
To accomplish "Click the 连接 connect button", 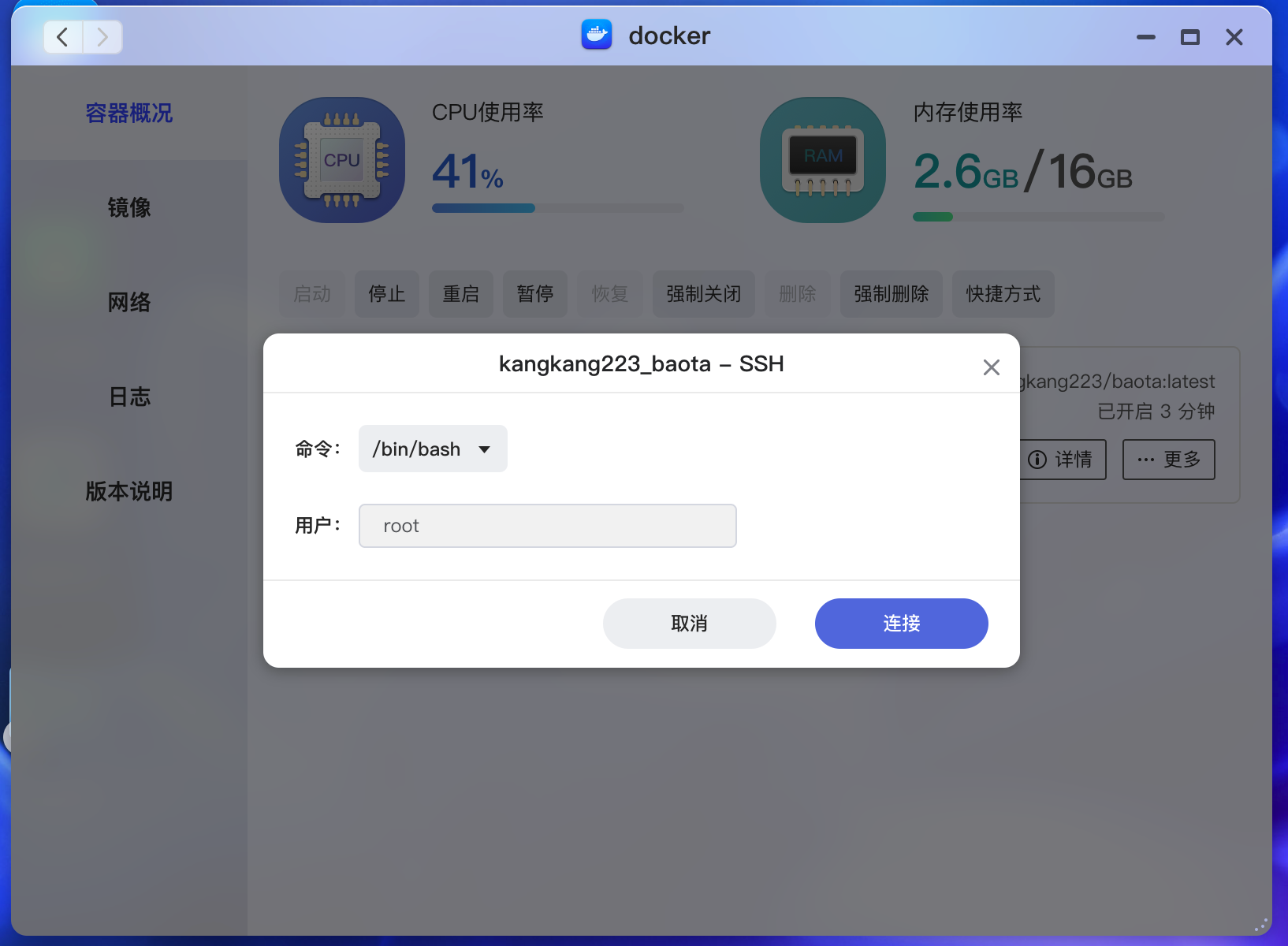I will 902,624.
